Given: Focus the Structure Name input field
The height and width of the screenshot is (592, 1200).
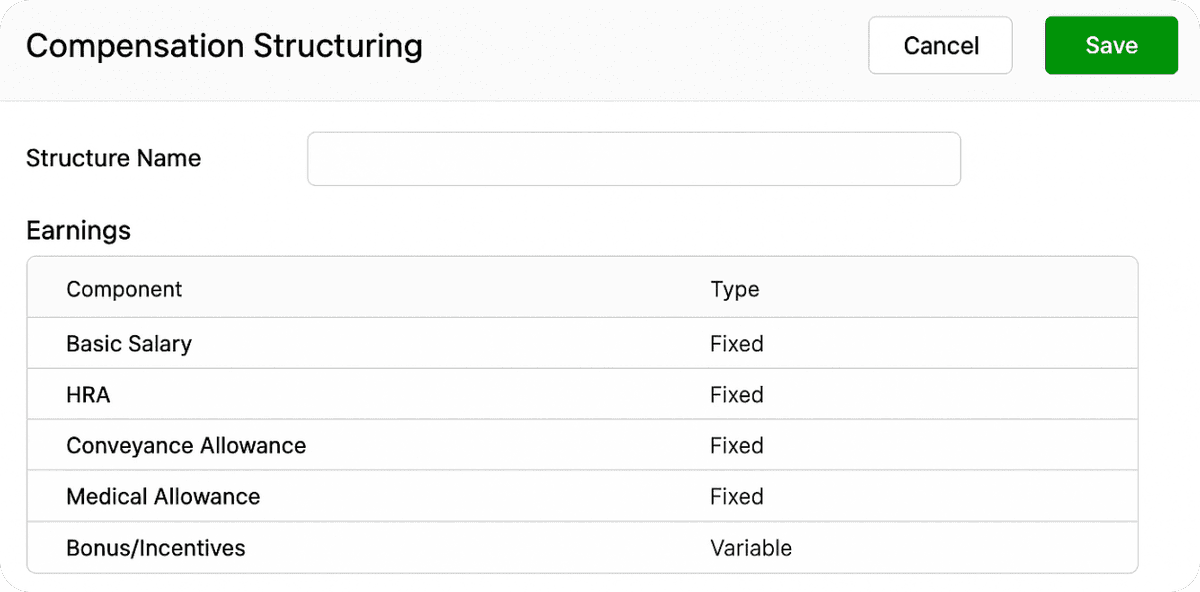Looking at the screenshot, I should [633, 159].
